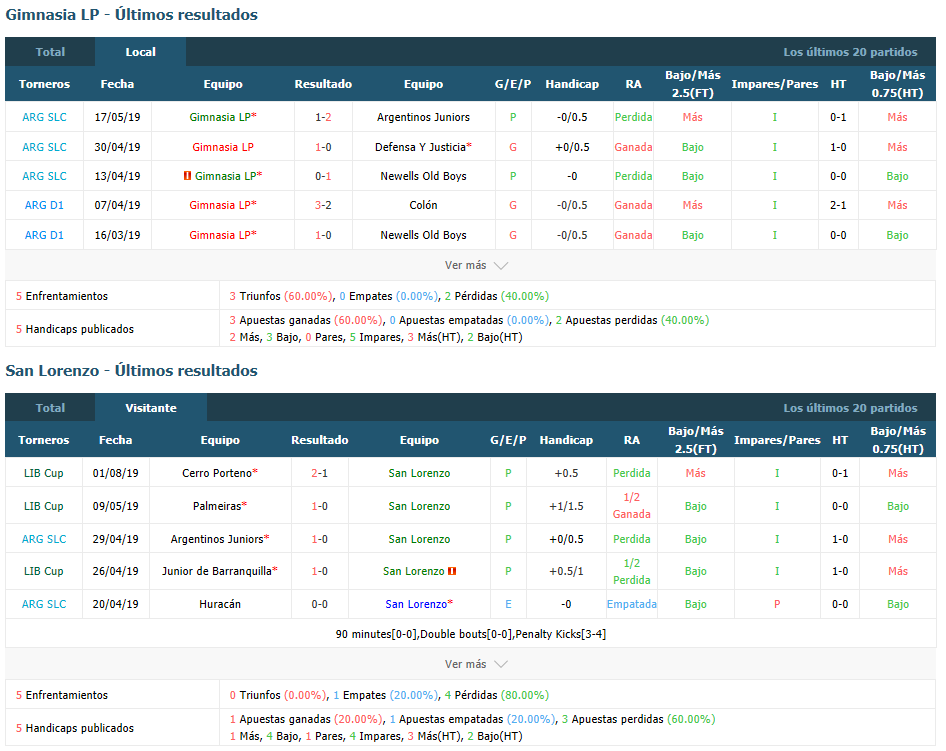
Task: Click San Lorenzo name in the 01/08/19 row
Action: tap(419, 473)
